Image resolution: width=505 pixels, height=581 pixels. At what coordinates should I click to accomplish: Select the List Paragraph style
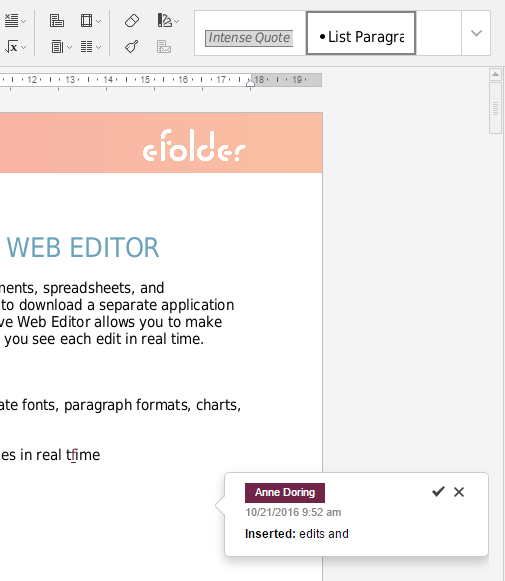pyautogui.click(x=361, y=33)
